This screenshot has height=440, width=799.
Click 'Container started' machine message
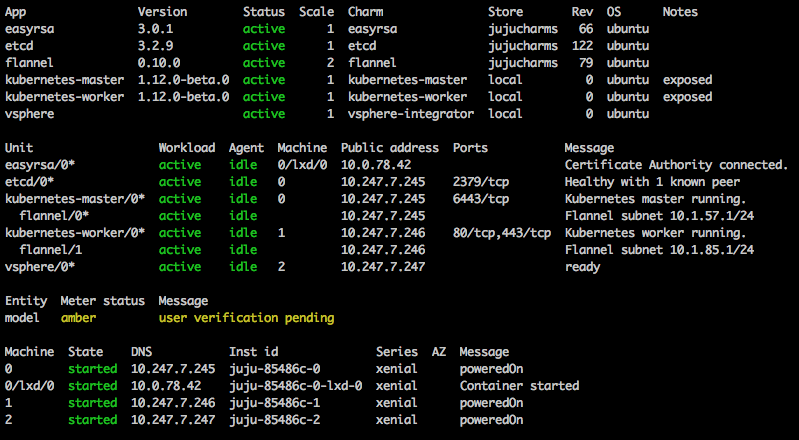519,386
